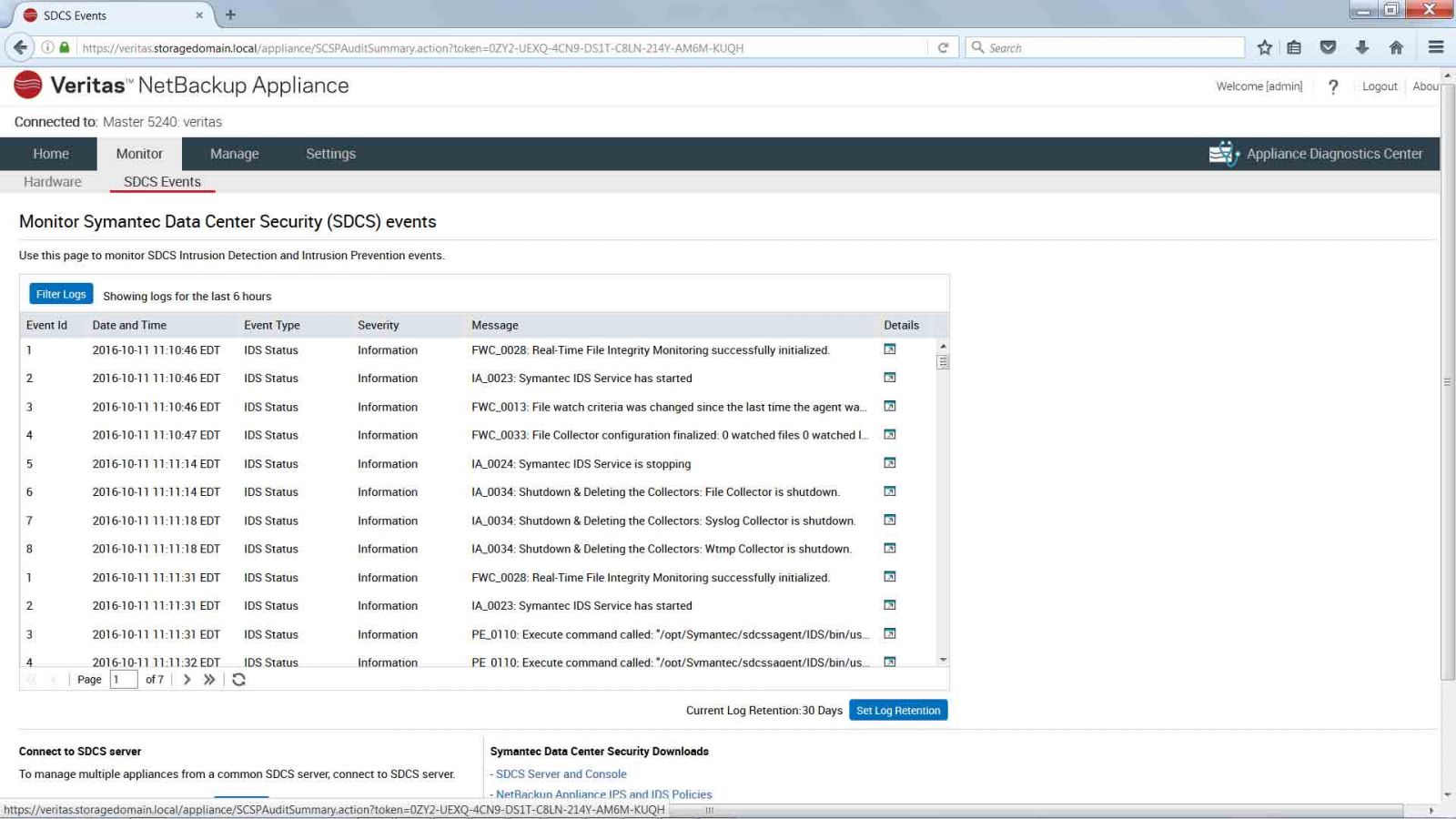This screenshot has width=1456, height=819.
Task: Open the Manage menu tab
Action: 235,154
